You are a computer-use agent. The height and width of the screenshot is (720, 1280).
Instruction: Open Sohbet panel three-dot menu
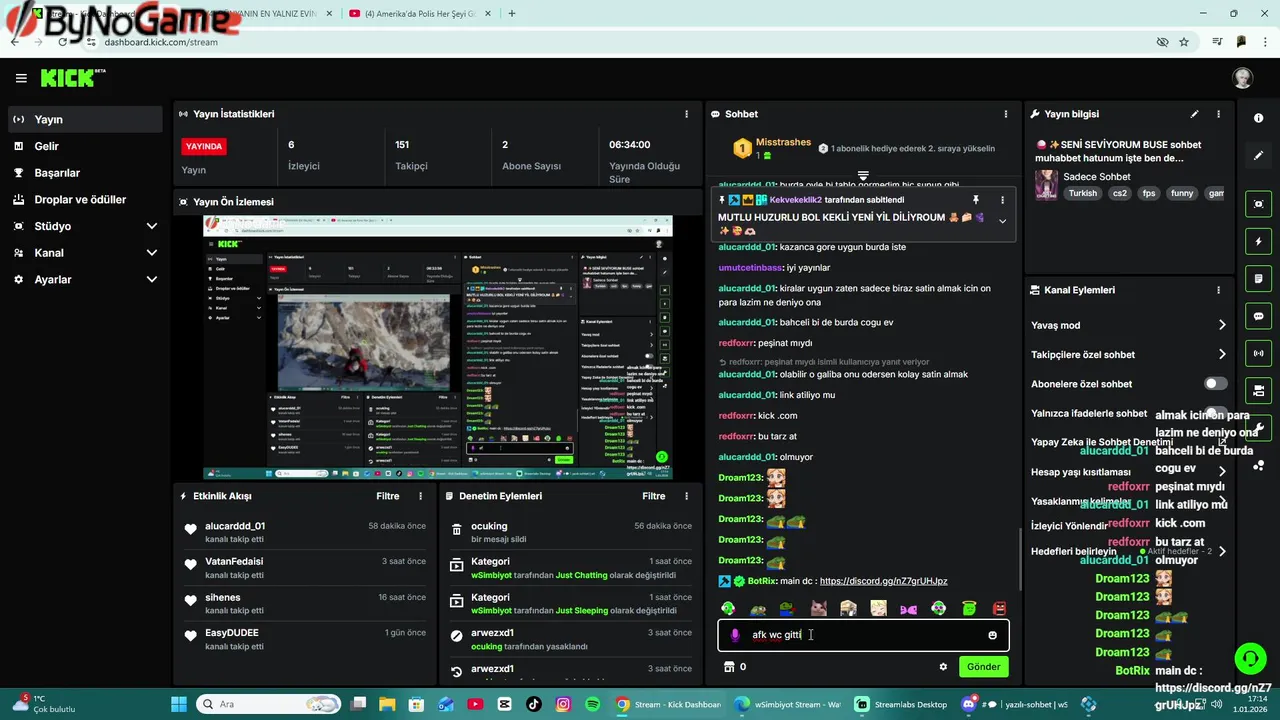click(1005, 114)
